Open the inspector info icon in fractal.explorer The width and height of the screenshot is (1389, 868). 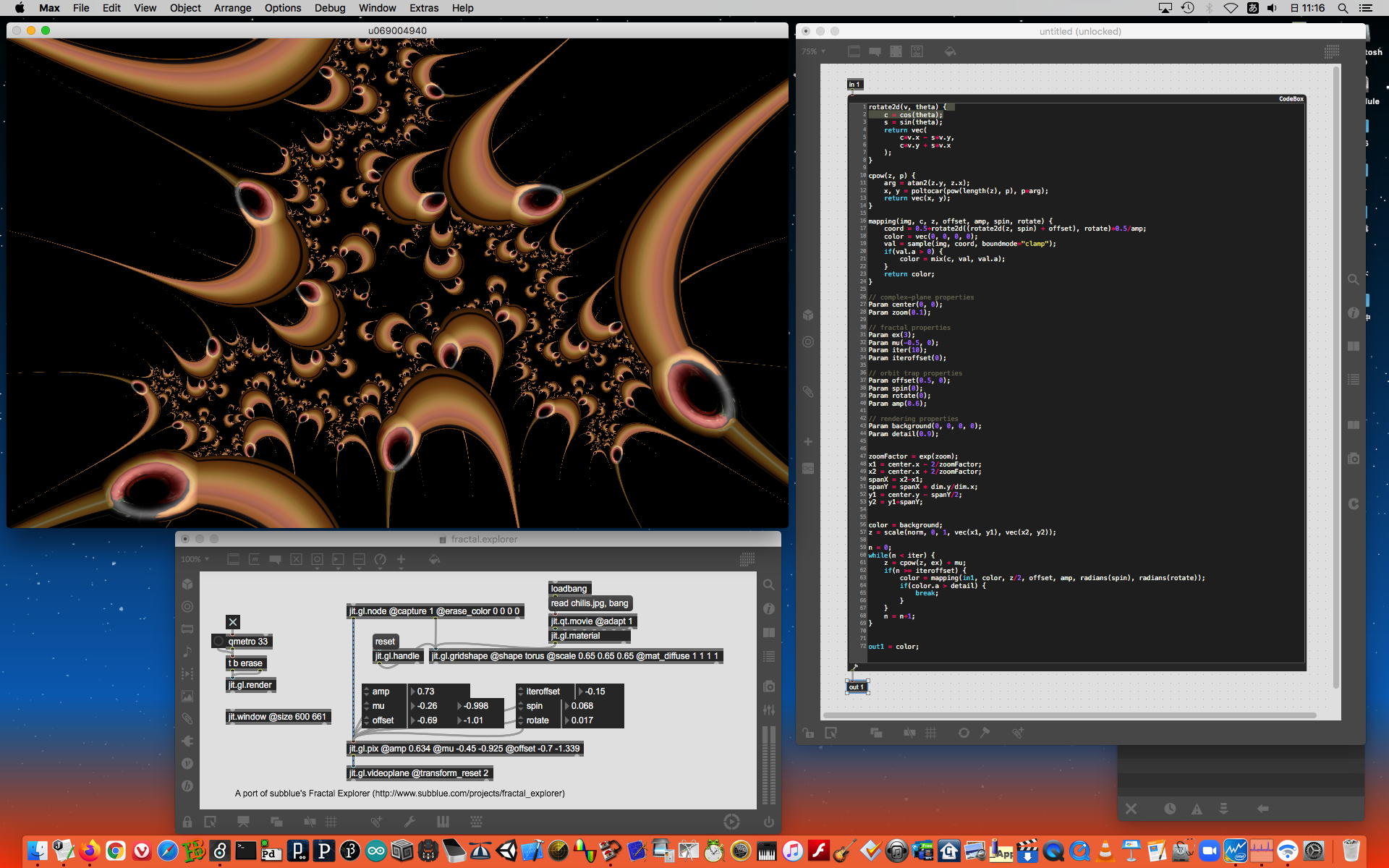(768, 609)
